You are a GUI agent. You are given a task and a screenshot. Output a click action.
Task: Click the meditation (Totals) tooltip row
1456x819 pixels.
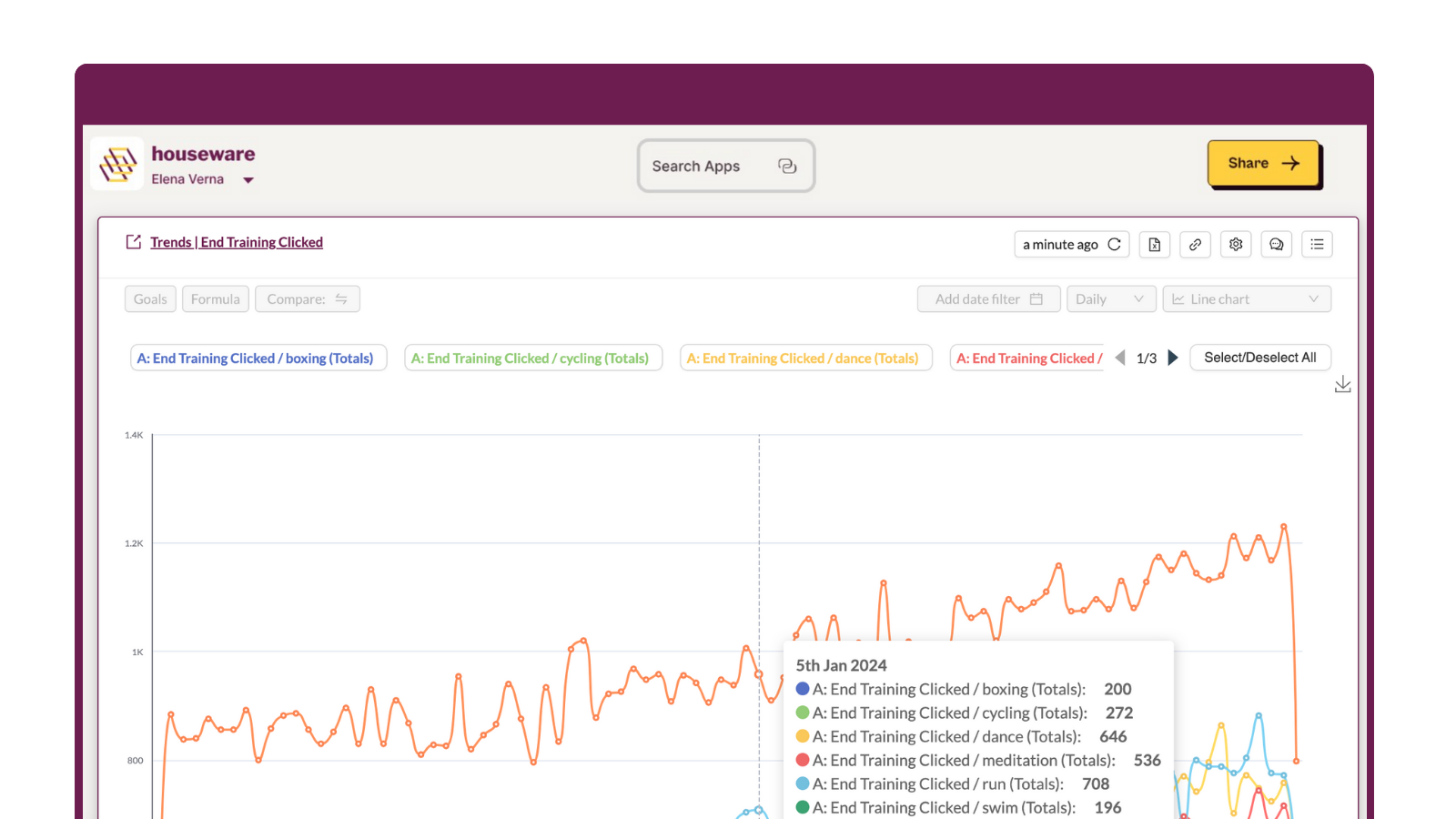pos(978,760)
